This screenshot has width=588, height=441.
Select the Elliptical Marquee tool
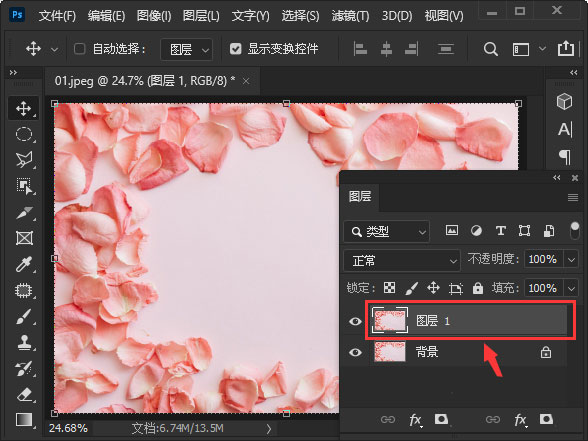coord(24,134)
